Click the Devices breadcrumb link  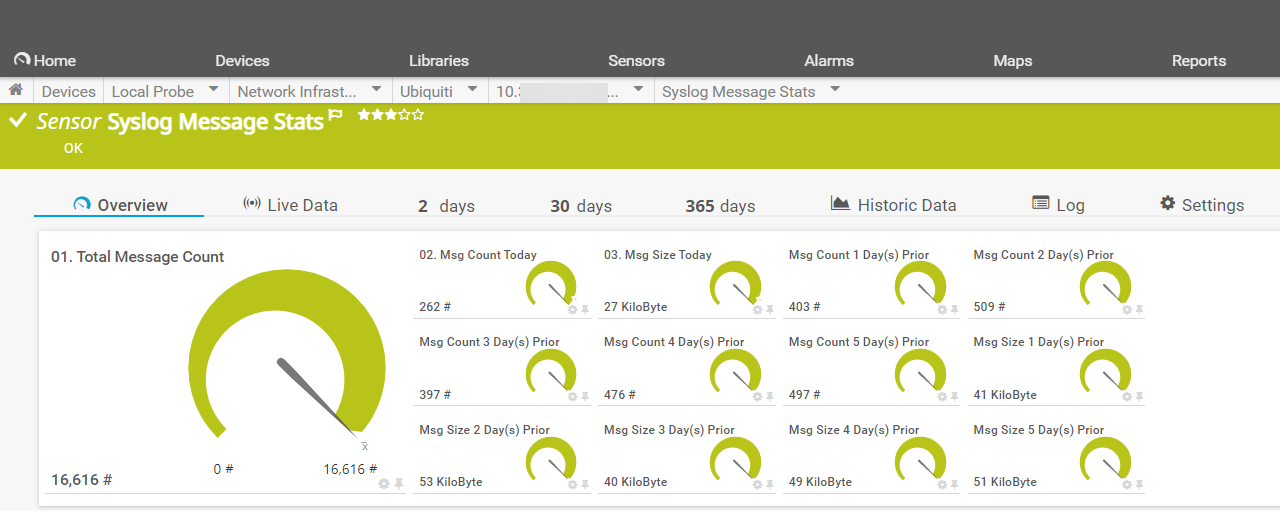(68, 91)
